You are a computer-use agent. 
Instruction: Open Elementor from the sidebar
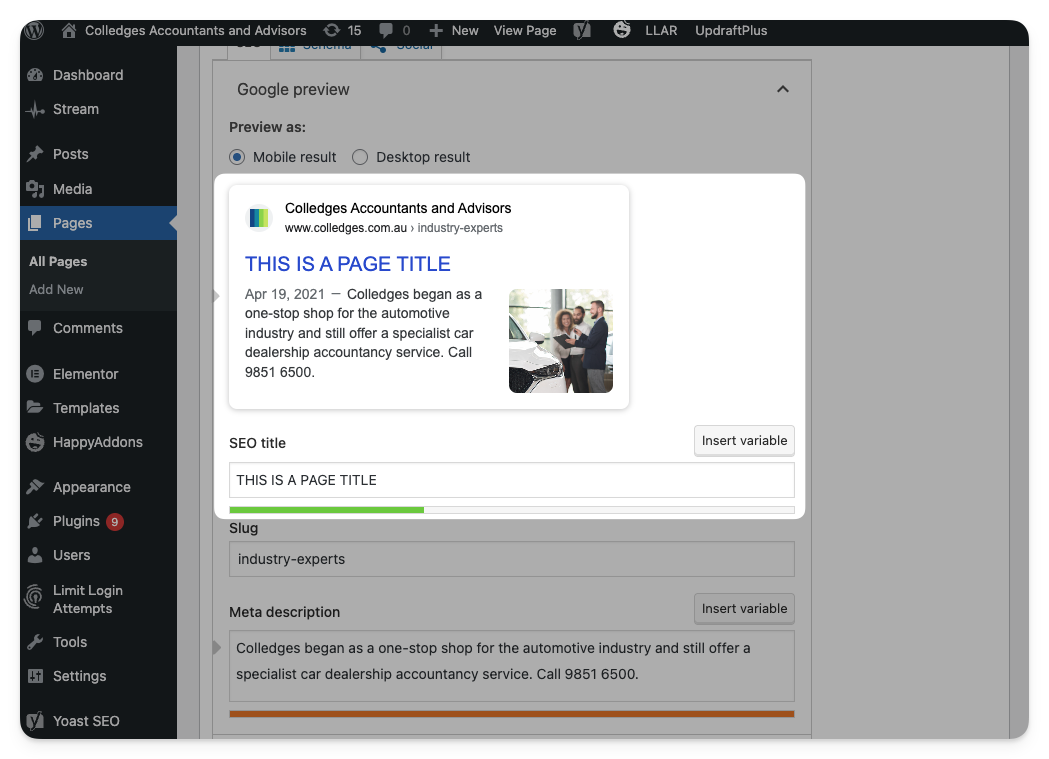coord(85,374)
